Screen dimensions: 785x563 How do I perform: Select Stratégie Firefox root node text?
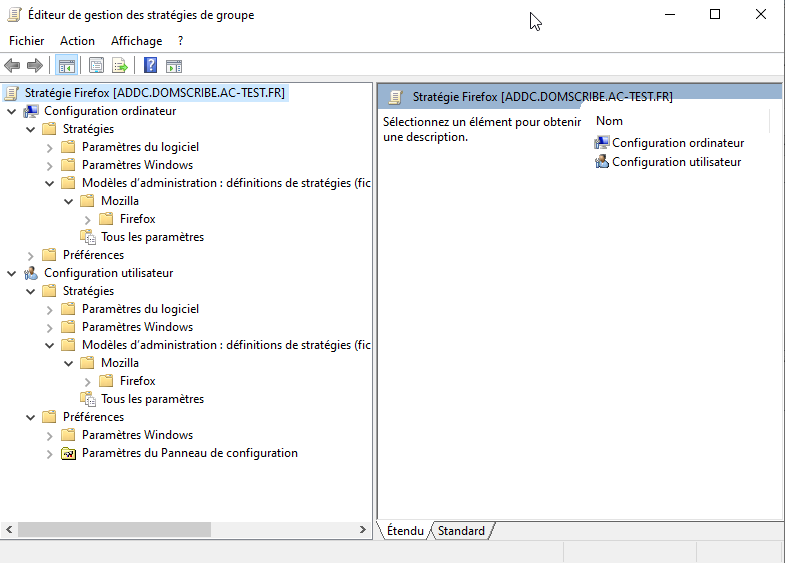point(155,93)
